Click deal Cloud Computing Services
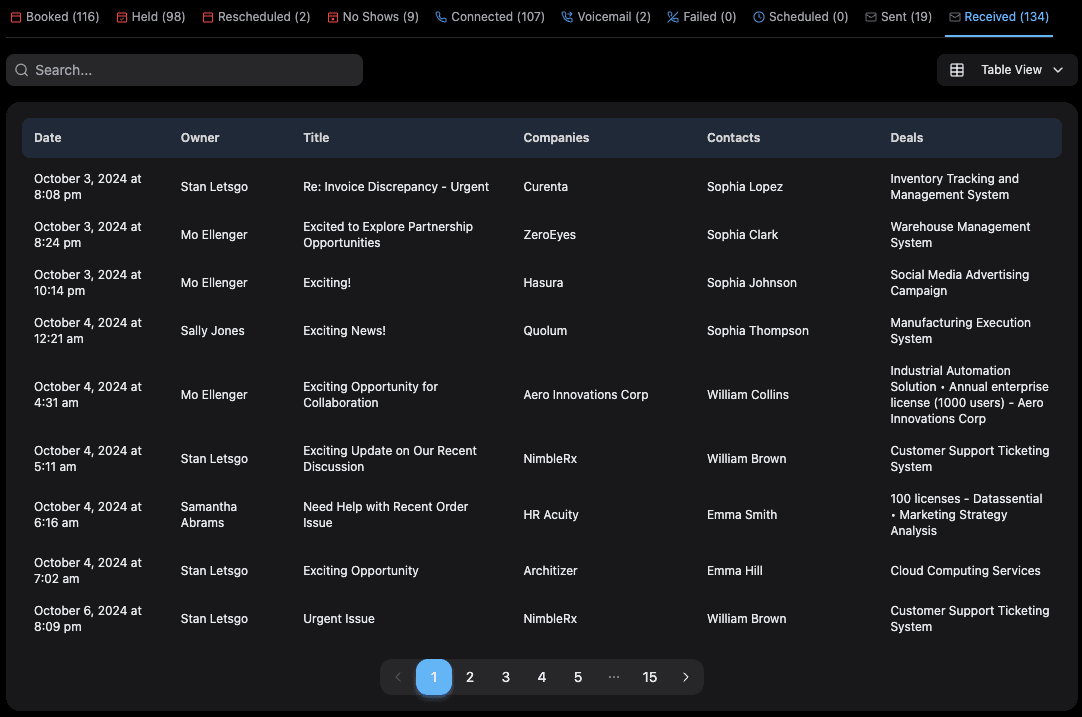 [x=965, y=571]
